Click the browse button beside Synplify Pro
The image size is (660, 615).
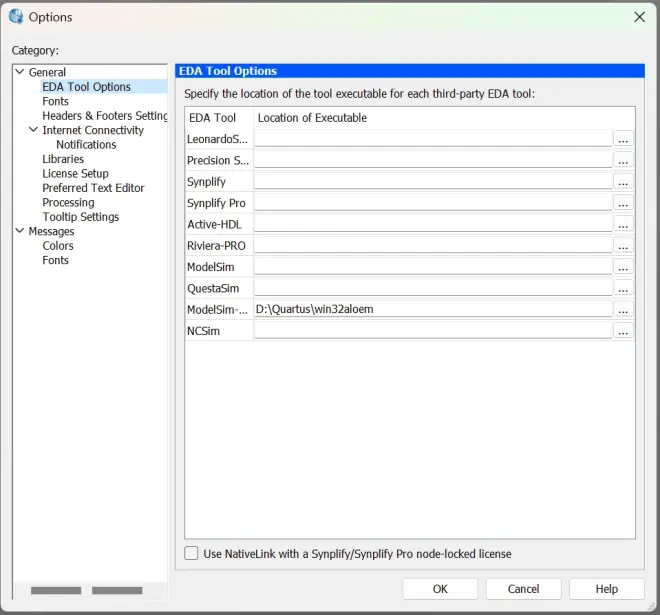623,203
